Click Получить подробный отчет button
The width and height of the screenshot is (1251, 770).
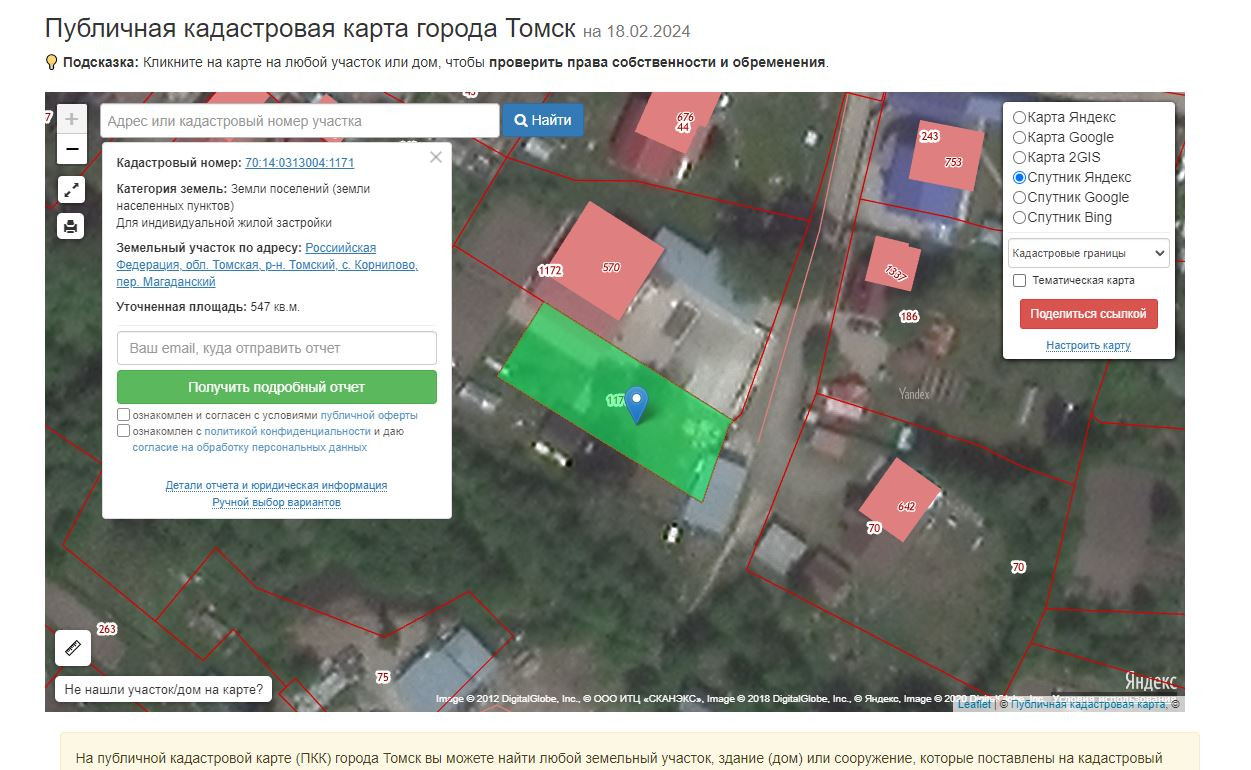click(x=277, y=387)
